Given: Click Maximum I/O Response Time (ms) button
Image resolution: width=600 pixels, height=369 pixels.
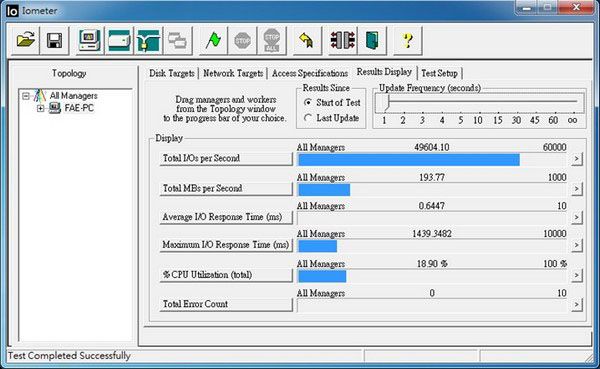Looking at the screenshot, I should [x=226, y=245].
